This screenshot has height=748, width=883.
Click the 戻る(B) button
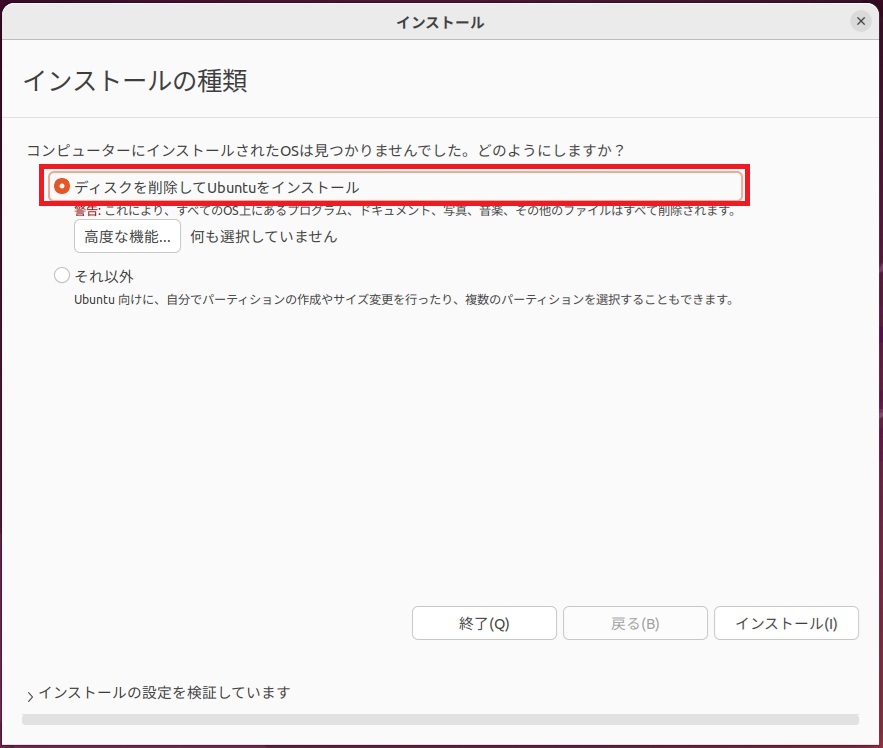635,623
